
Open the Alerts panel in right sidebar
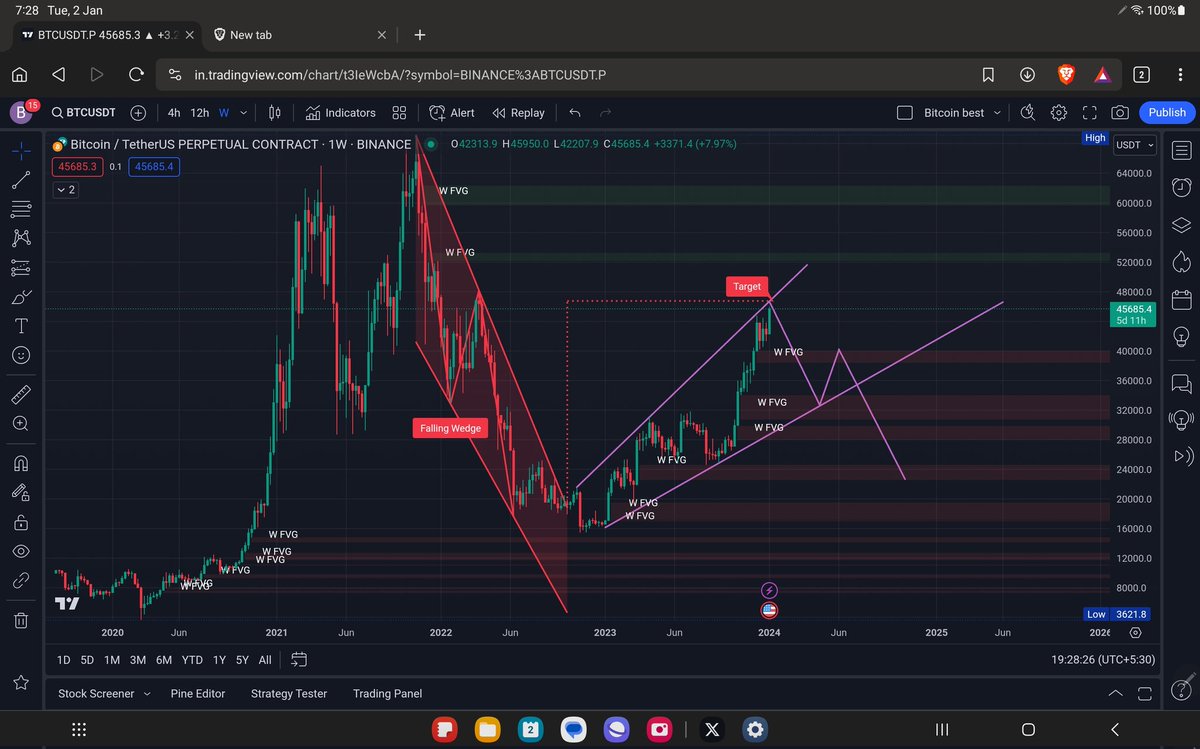(1180, 187)
